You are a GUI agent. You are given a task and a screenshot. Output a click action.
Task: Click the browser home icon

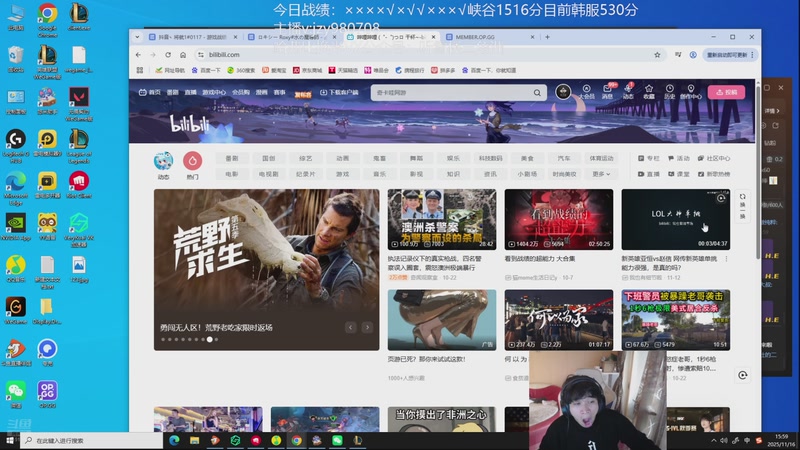click(x=183, y=55)
